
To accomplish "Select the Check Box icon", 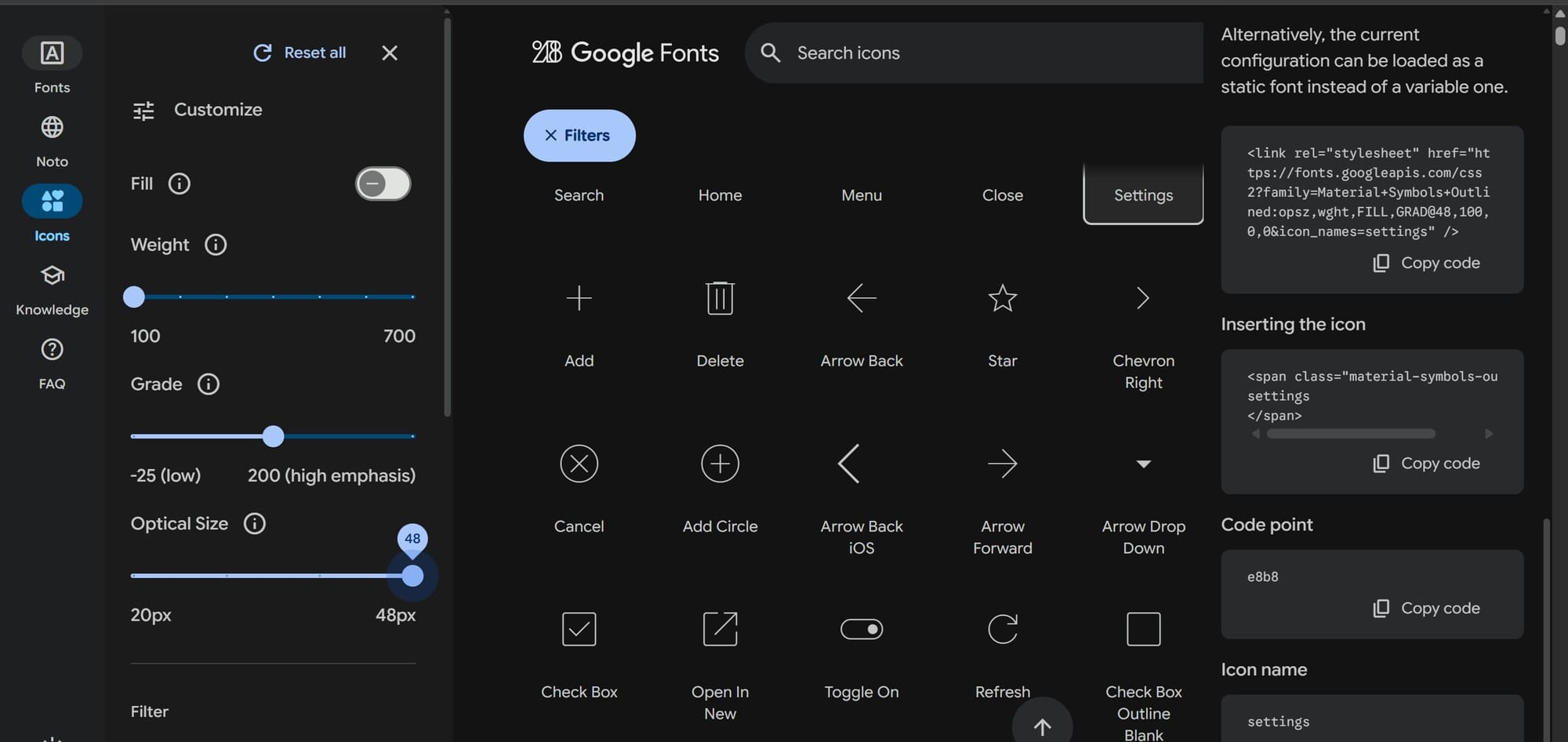I will (579, 629).
